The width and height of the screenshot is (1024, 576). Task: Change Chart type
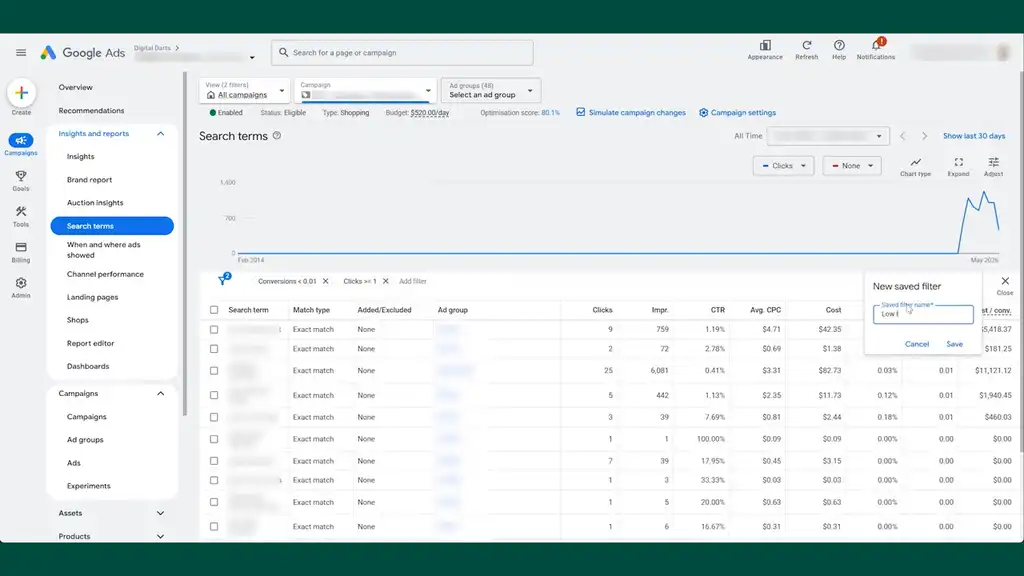coord(916,167)
